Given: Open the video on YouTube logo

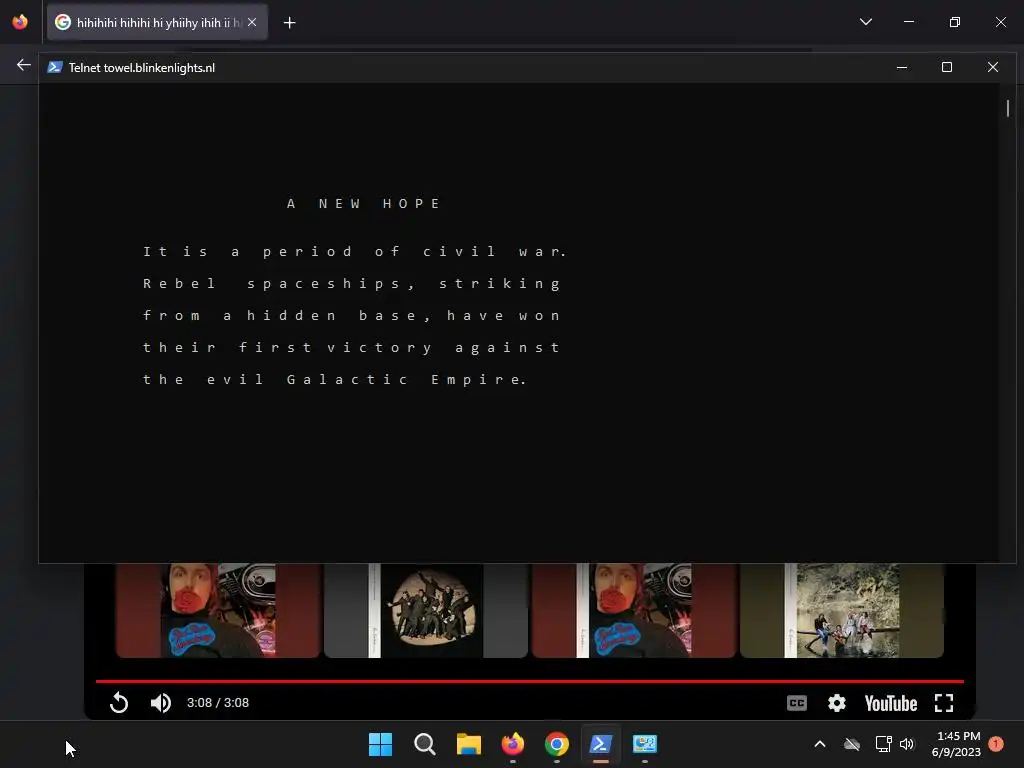Looking at the screenshot, I should (x=891, y=703).
